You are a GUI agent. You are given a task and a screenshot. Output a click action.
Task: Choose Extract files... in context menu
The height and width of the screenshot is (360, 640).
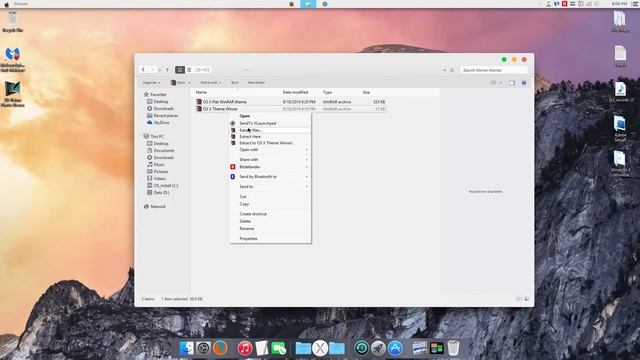pyautogui.click(x=270, y=130)
